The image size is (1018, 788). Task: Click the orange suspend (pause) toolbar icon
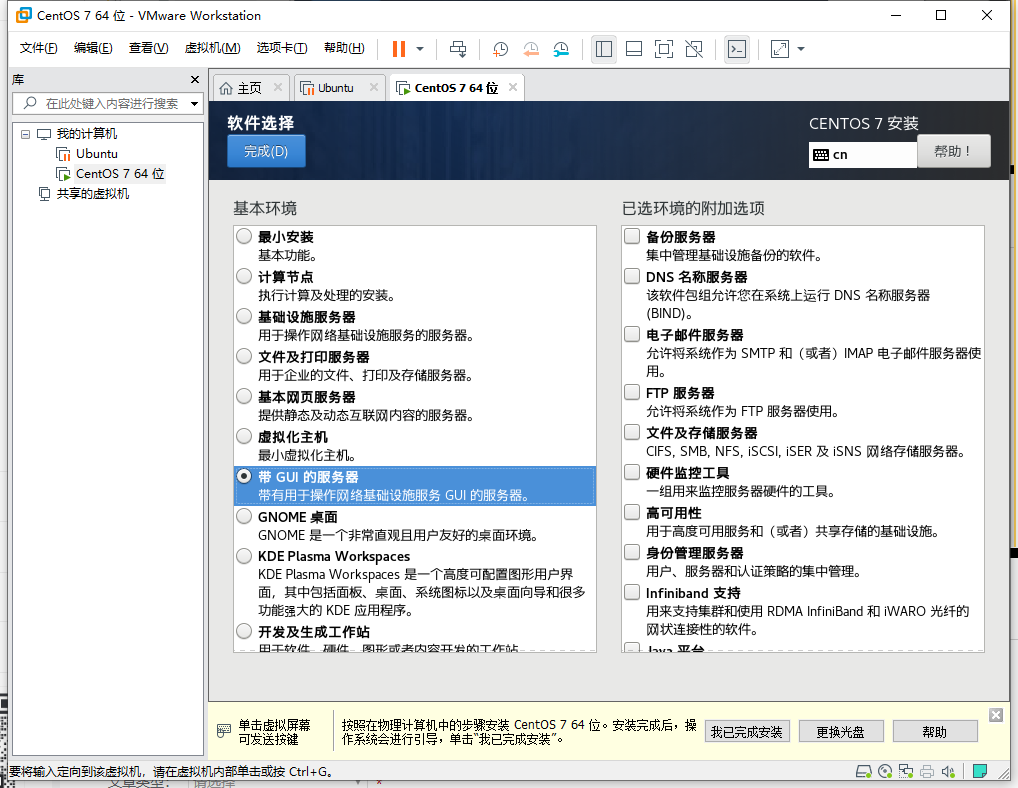[x=399, y=49]
